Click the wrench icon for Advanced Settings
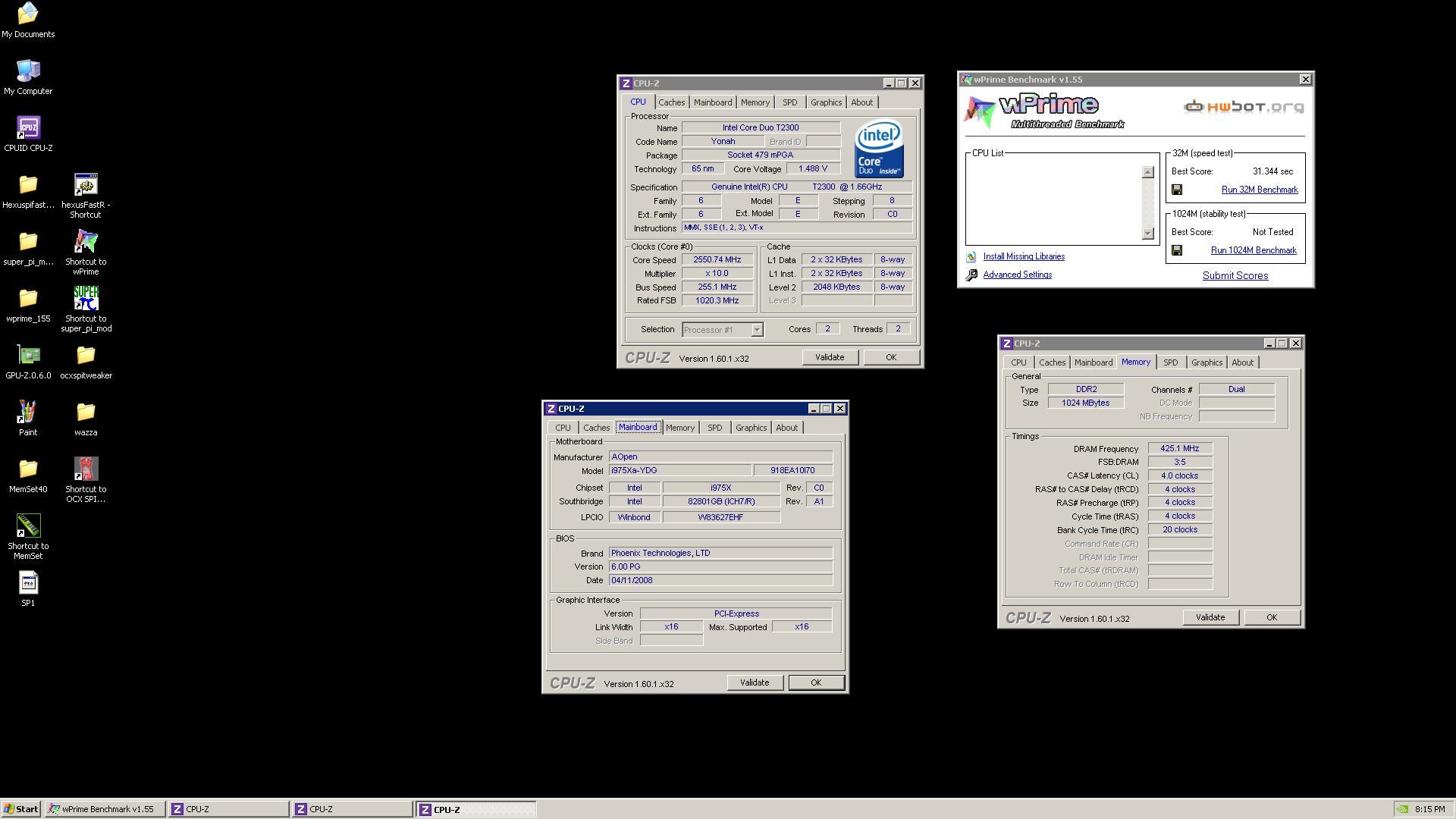 [971, 275]
